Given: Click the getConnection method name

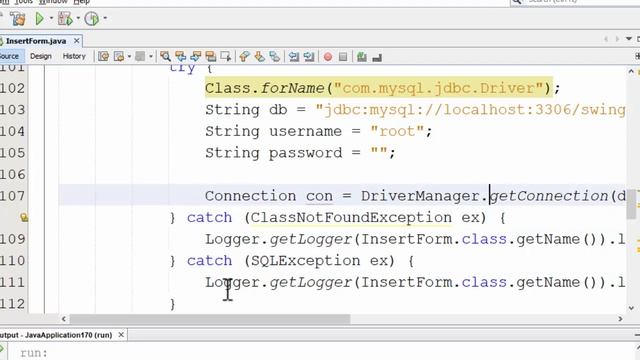Looking at the screenshot, I should pos(549,196).
